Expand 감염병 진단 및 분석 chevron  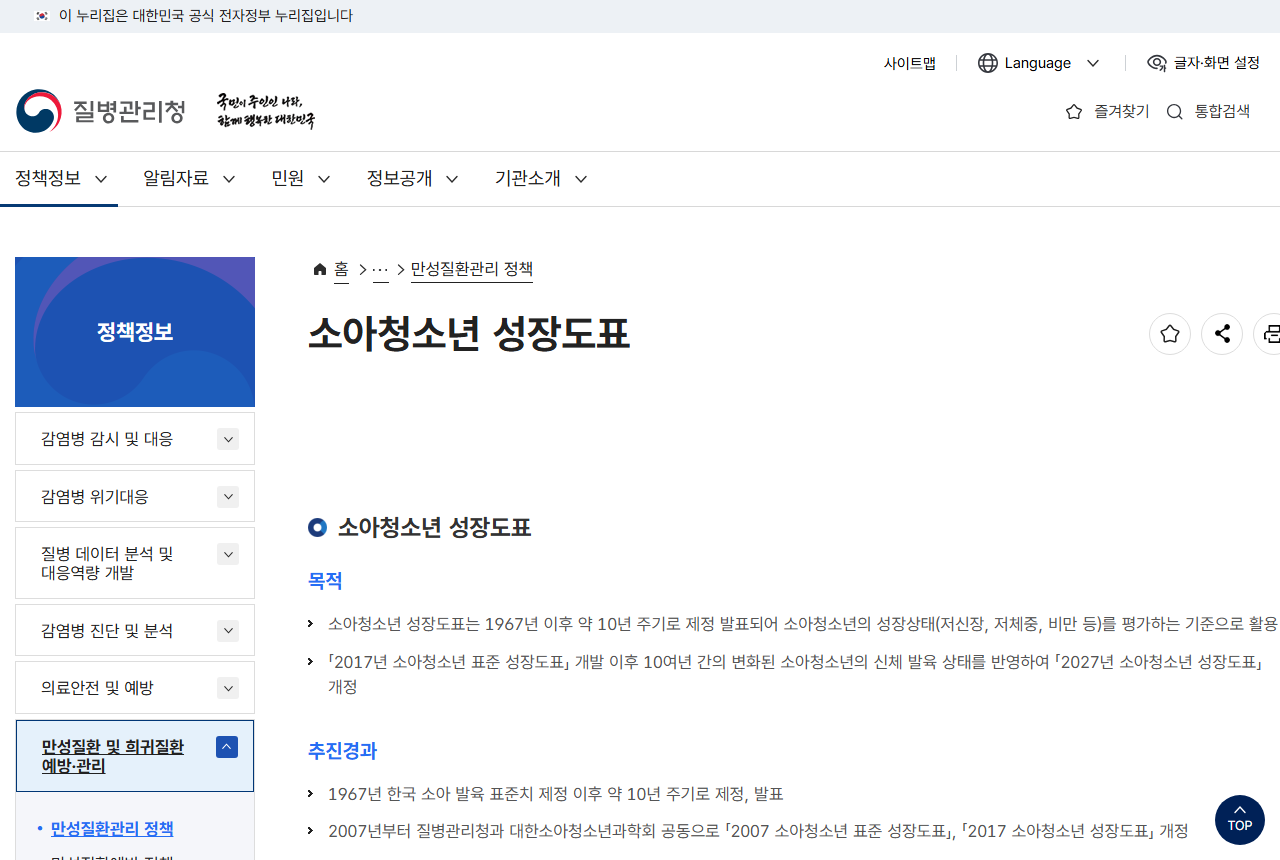pos(228,631)
